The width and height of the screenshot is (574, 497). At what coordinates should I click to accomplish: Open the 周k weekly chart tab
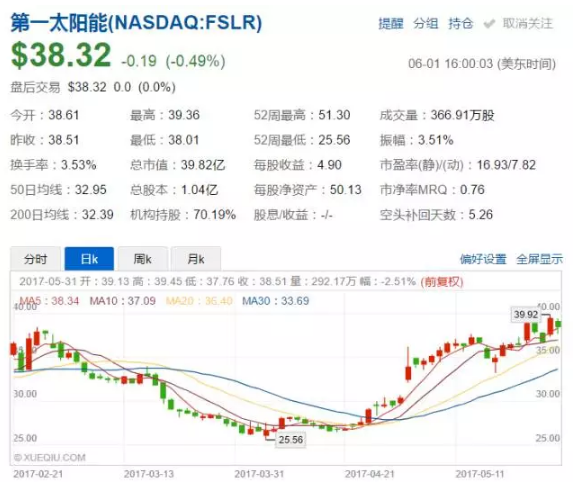(143, 259)
